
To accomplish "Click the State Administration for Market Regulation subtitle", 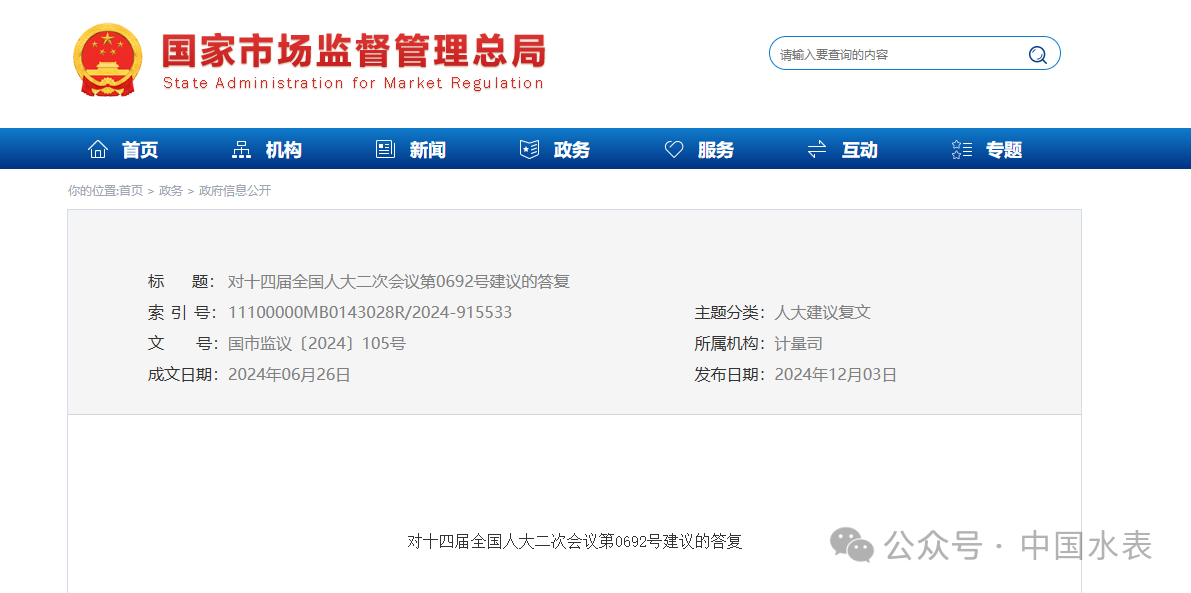I will [x=353, y=83].
